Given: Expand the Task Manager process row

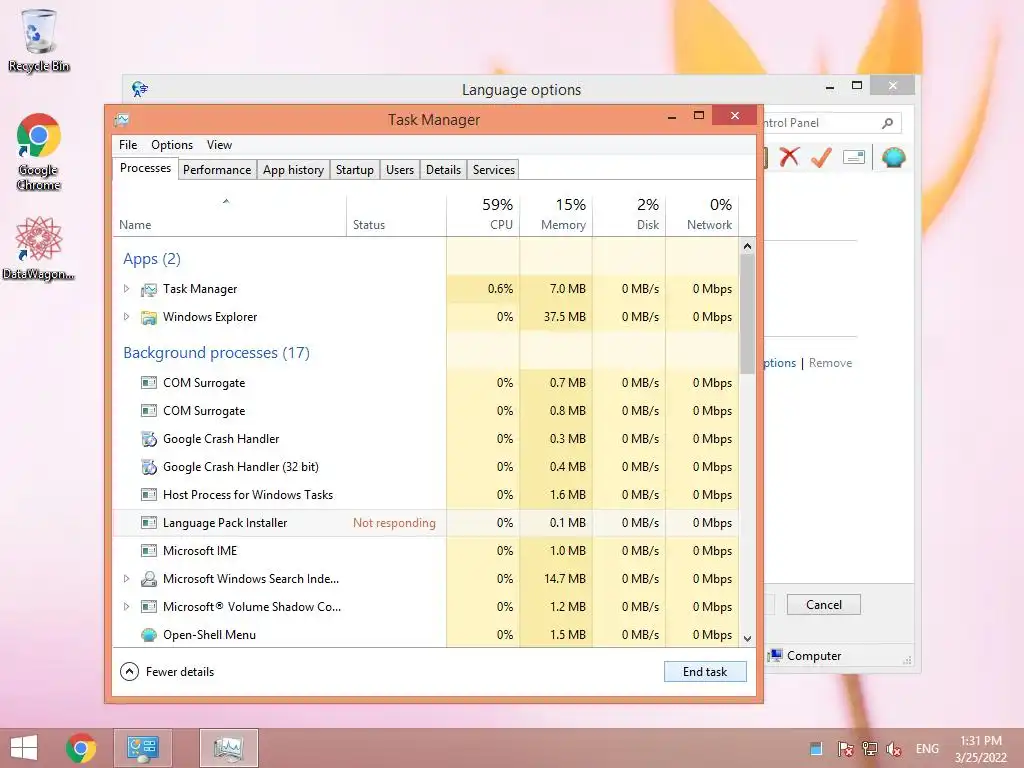Looking at the screenshot, I should [x=127, y=289].
